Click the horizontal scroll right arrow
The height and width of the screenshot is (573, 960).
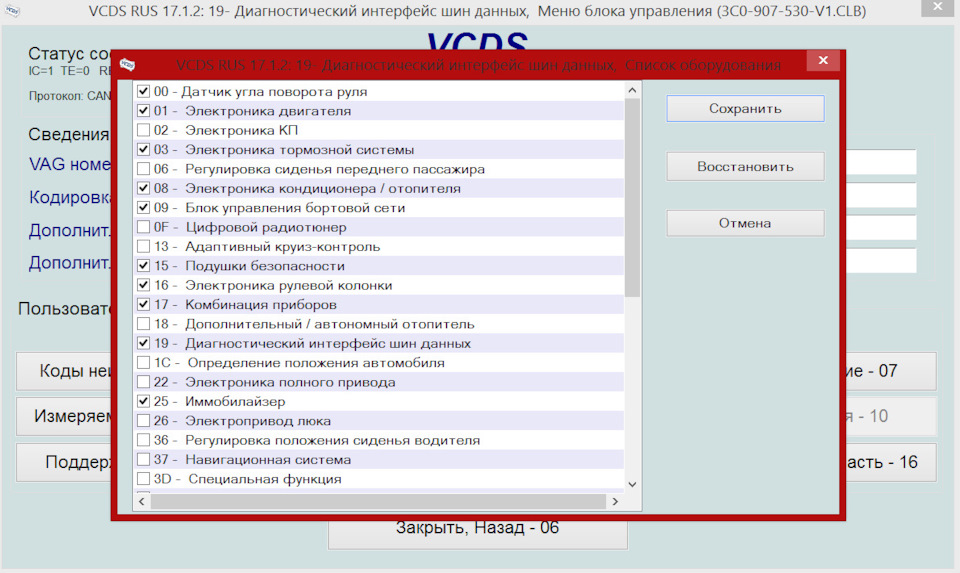tap(615, 501)
